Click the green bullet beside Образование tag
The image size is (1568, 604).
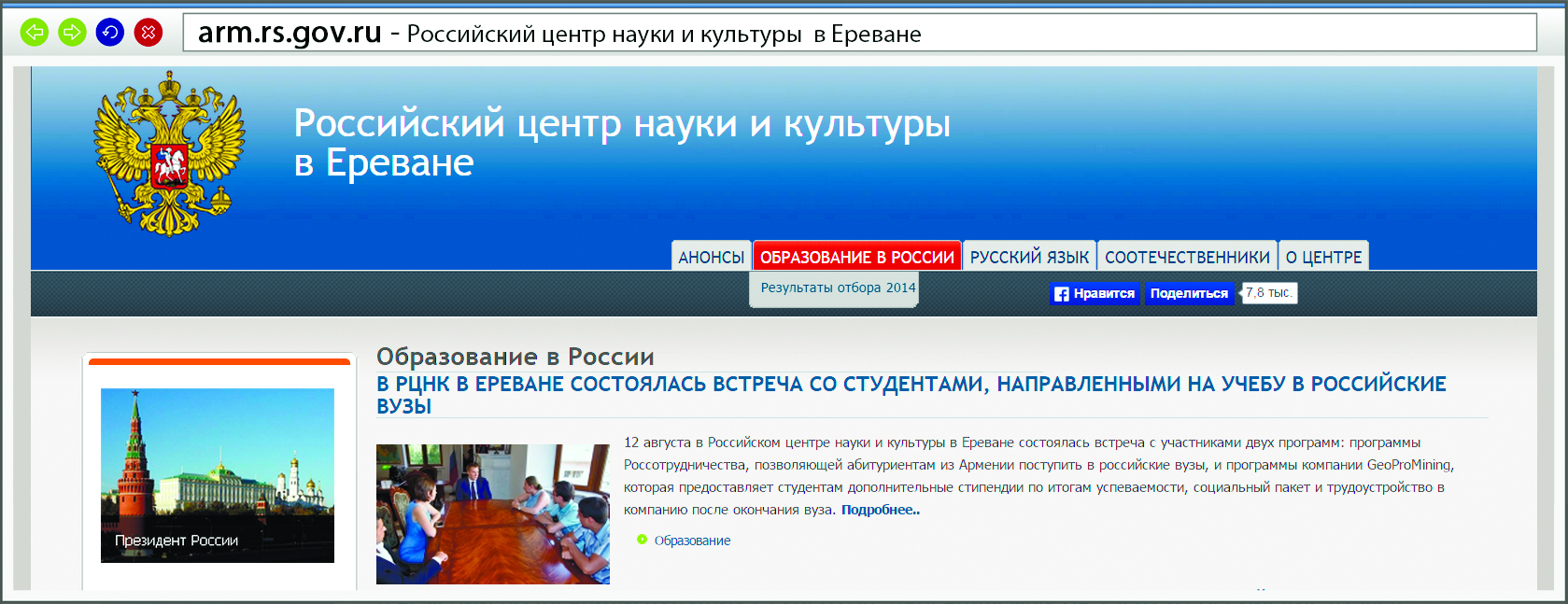[x=642, y=540]
